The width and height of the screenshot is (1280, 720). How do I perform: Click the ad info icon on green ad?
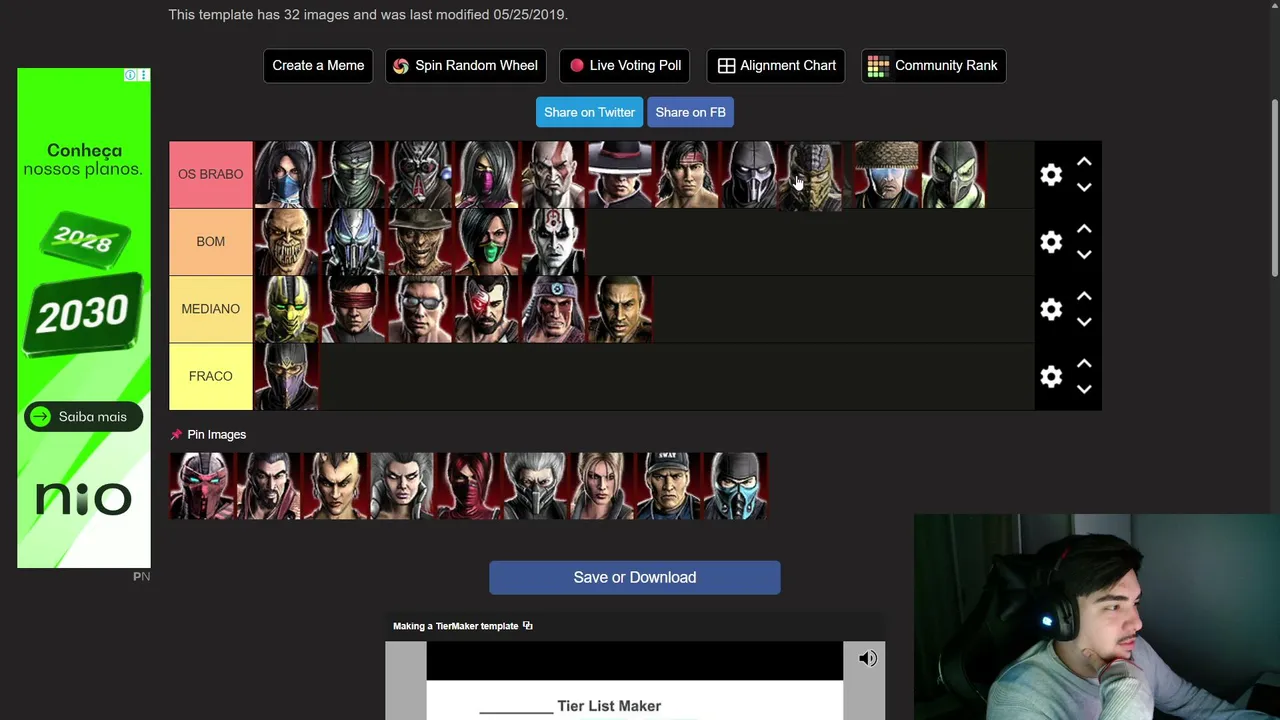coord(130,75)
